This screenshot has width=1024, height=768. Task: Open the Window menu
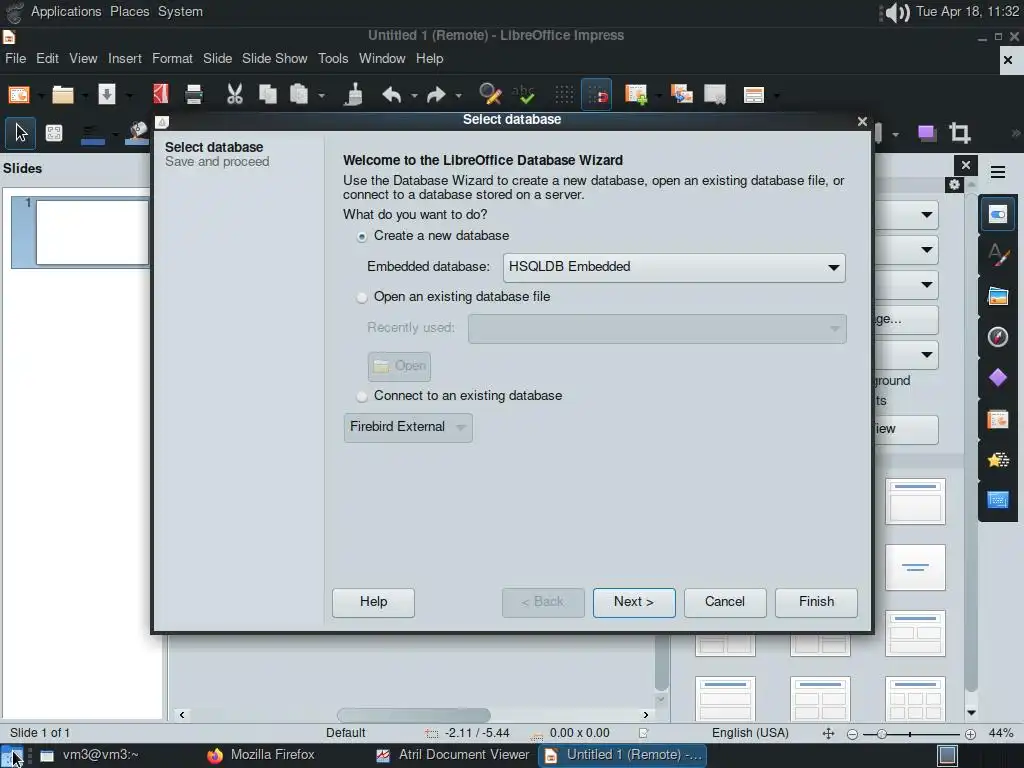pyautogui.click(x=382, y=59)
